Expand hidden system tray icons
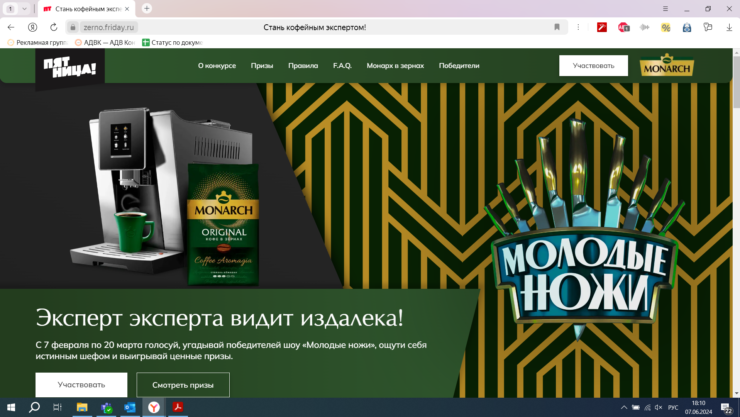This screenshot has width=740, height=417. click(x=624, y=408)
